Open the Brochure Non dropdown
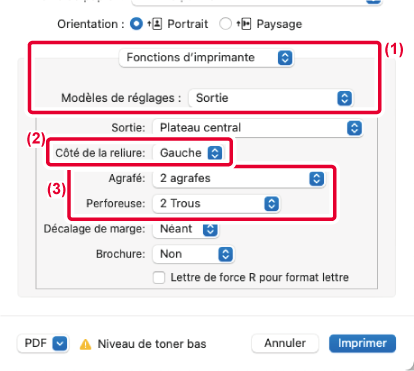 click(193, 254)
